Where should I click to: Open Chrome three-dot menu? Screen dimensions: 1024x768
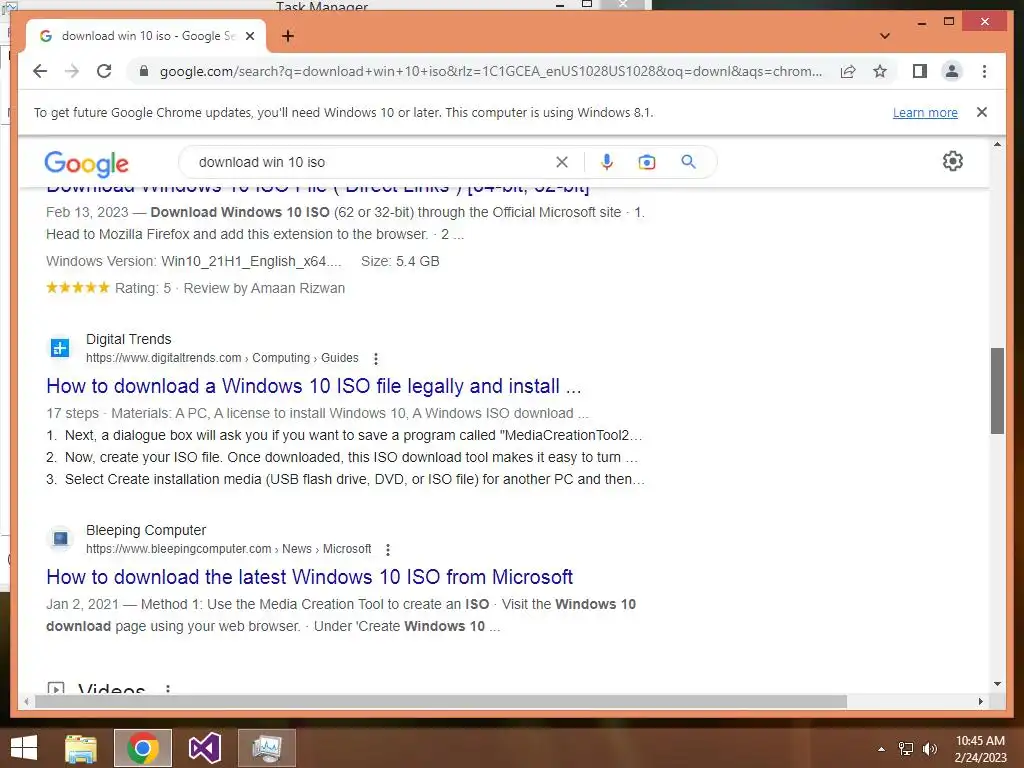tap(984, 71)
